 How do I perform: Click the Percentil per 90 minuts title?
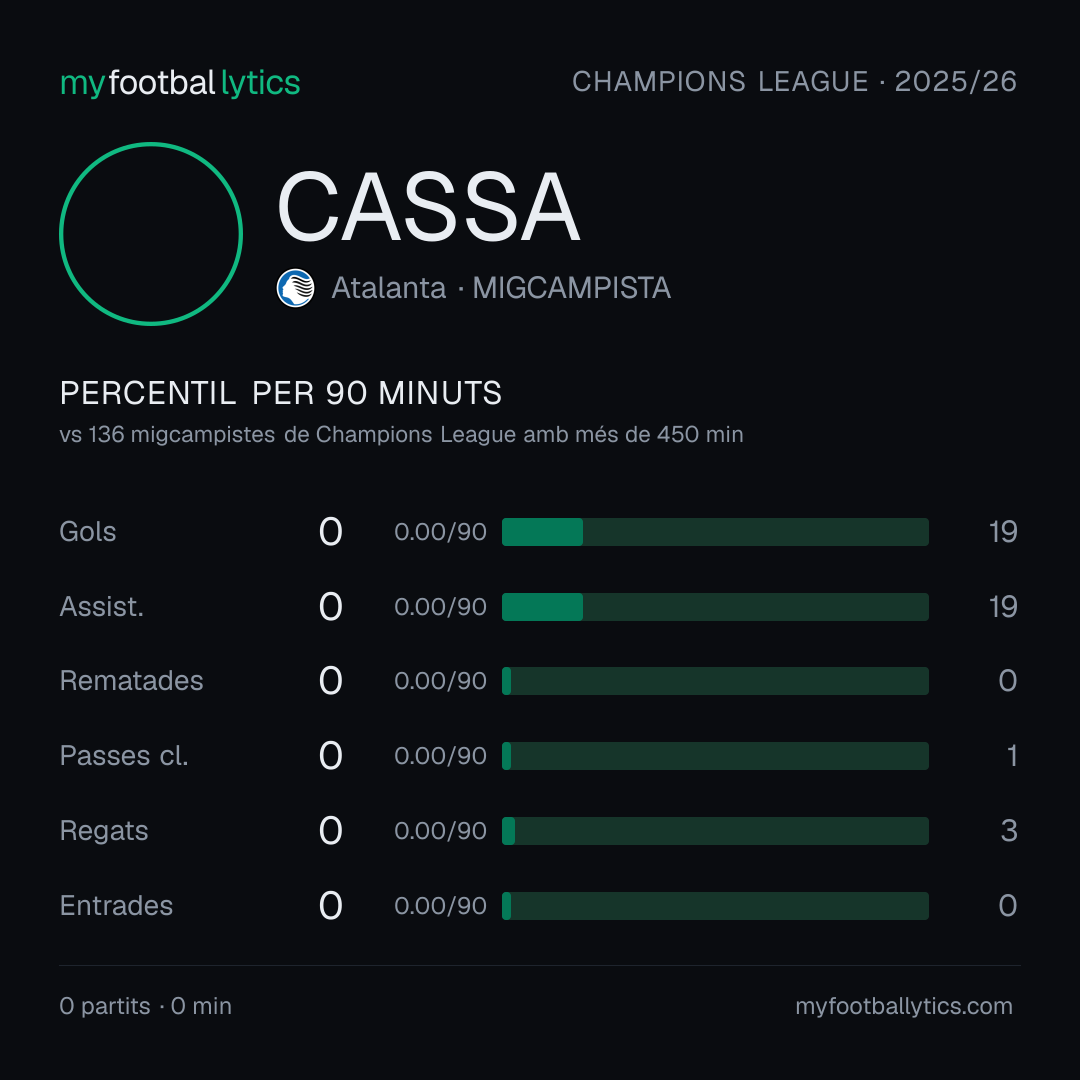(x=281, y=393)
